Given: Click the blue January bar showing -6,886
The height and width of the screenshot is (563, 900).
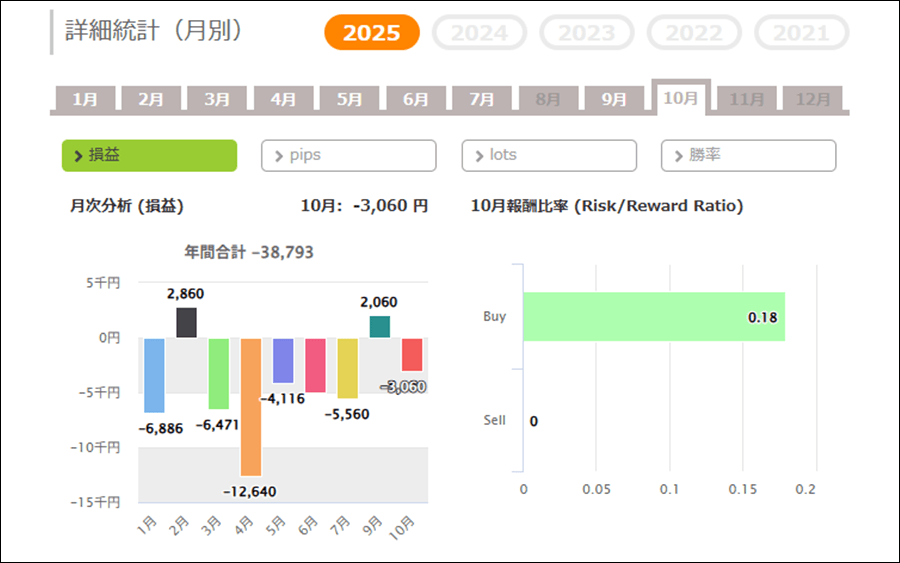Looking at the screenshot, I should pyautogui.click(x=154, y=375).
